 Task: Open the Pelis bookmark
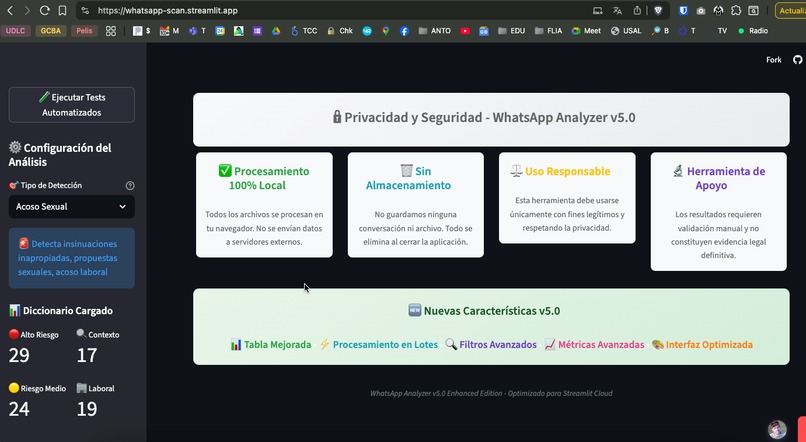pos(84,31)
